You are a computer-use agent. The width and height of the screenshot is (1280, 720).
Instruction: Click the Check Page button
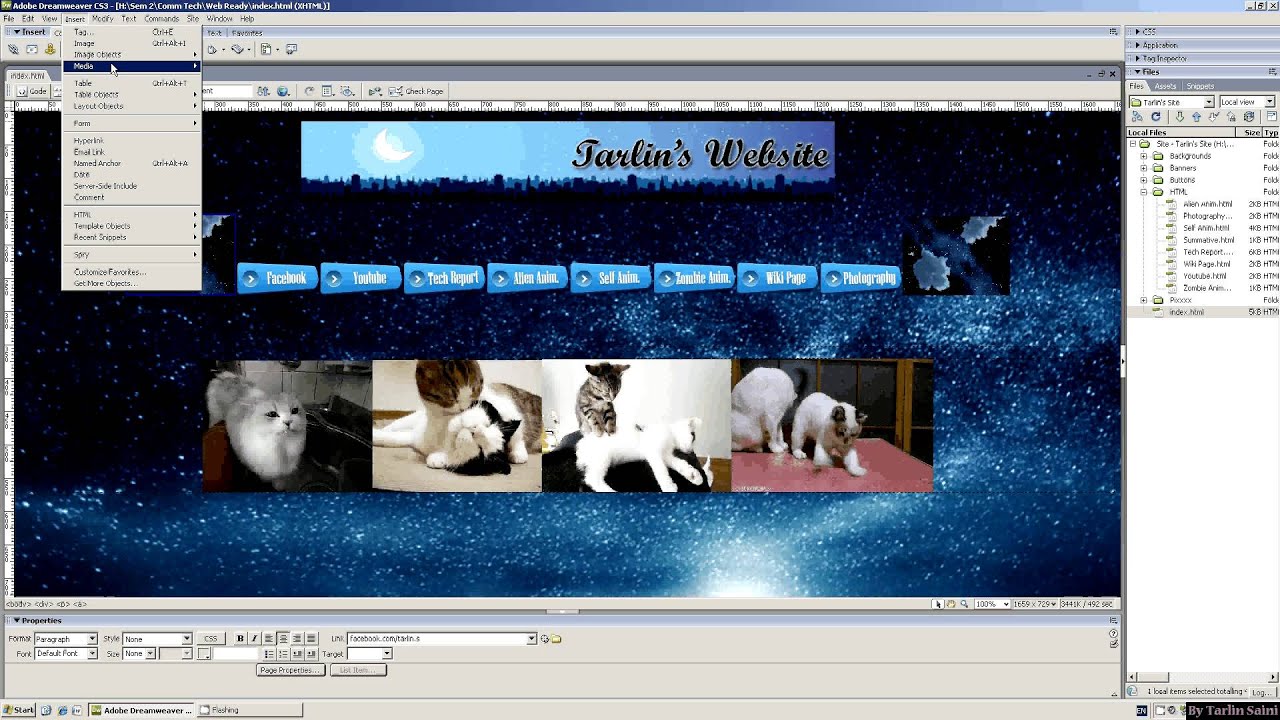[x=417, y=91]
